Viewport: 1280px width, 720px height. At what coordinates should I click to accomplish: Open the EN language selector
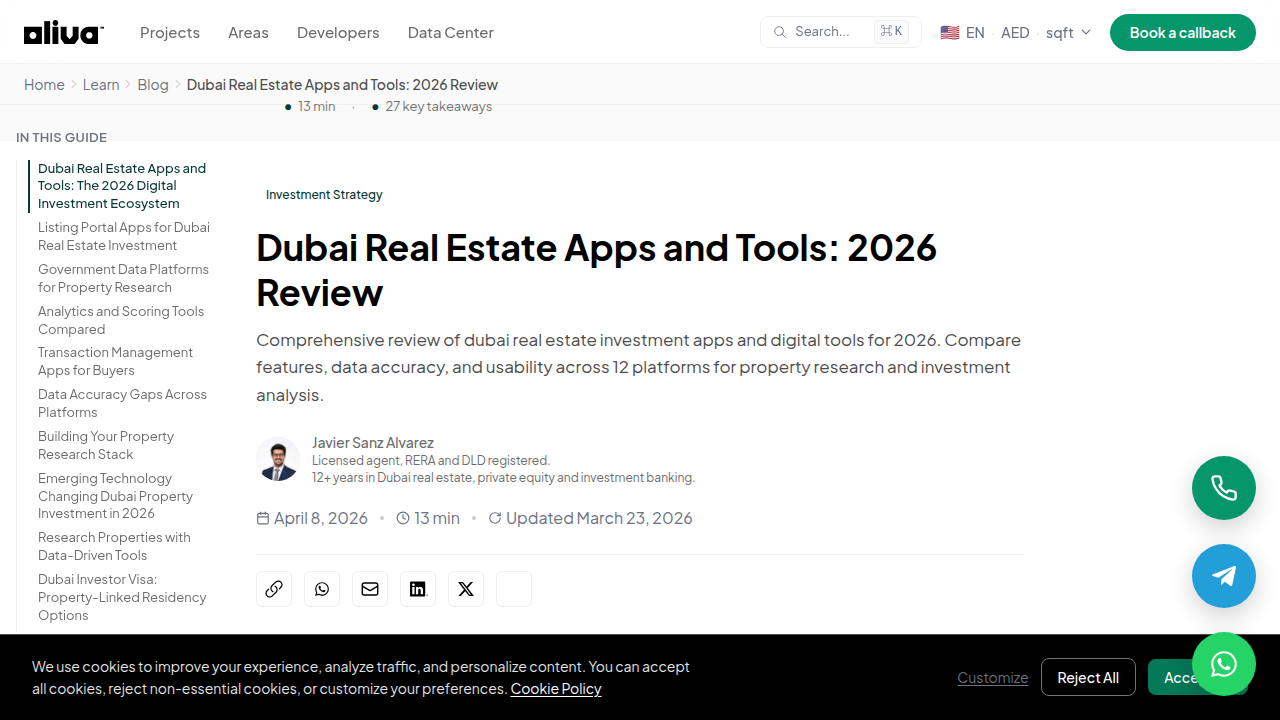pyautogui.click(x=975, y=33)
